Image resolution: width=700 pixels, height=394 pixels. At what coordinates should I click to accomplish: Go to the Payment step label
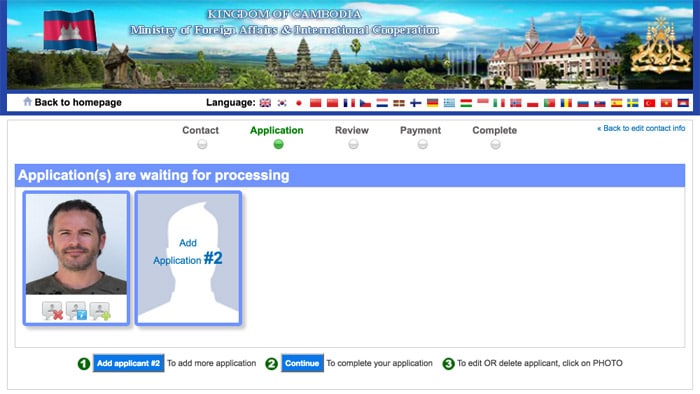pos(421,130)
